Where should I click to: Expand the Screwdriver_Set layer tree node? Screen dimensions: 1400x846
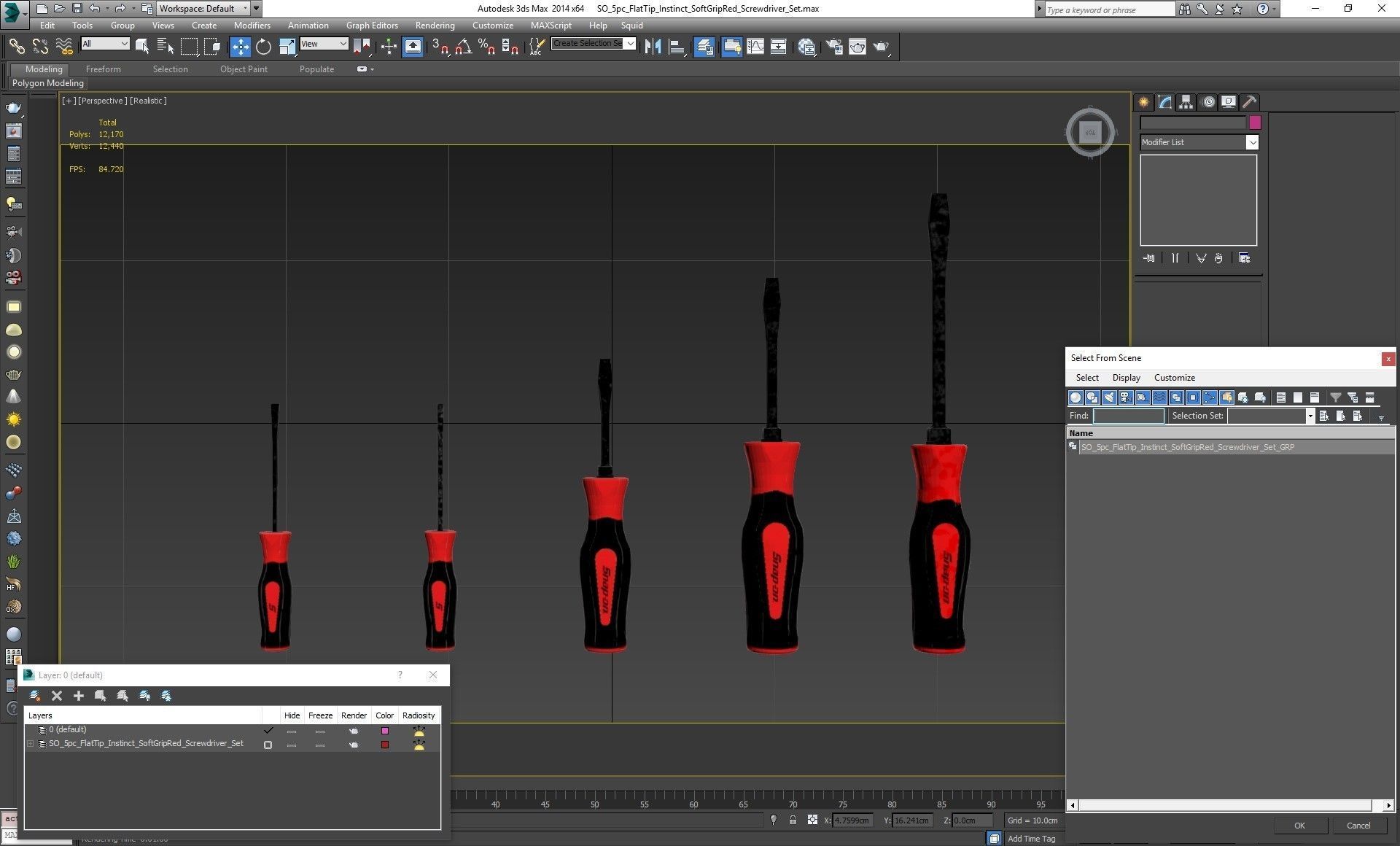click(31, 744)
